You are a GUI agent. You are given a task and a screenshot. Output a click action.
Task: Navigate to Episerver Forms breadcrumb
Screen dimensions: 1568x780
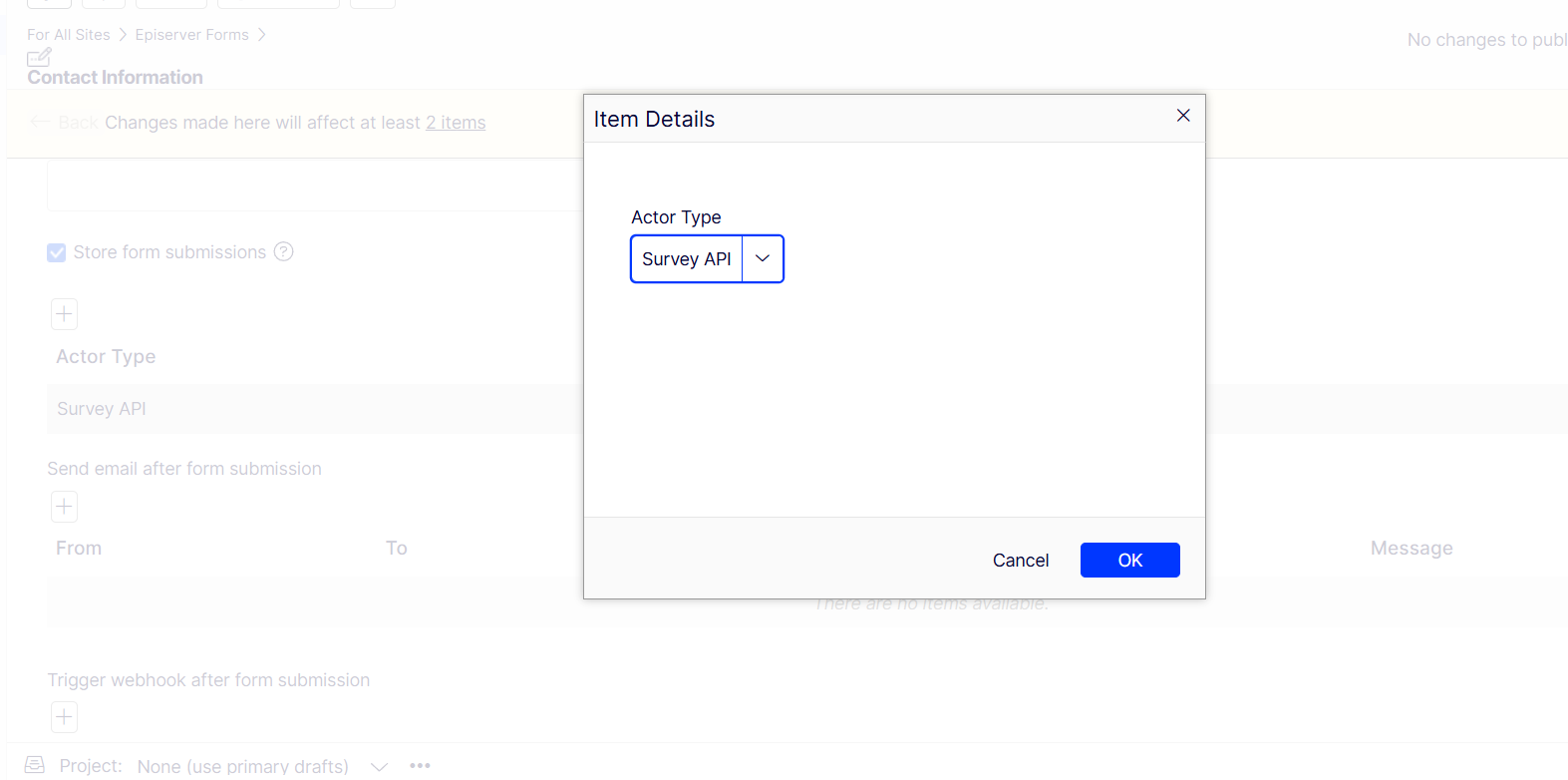point(191,35)
